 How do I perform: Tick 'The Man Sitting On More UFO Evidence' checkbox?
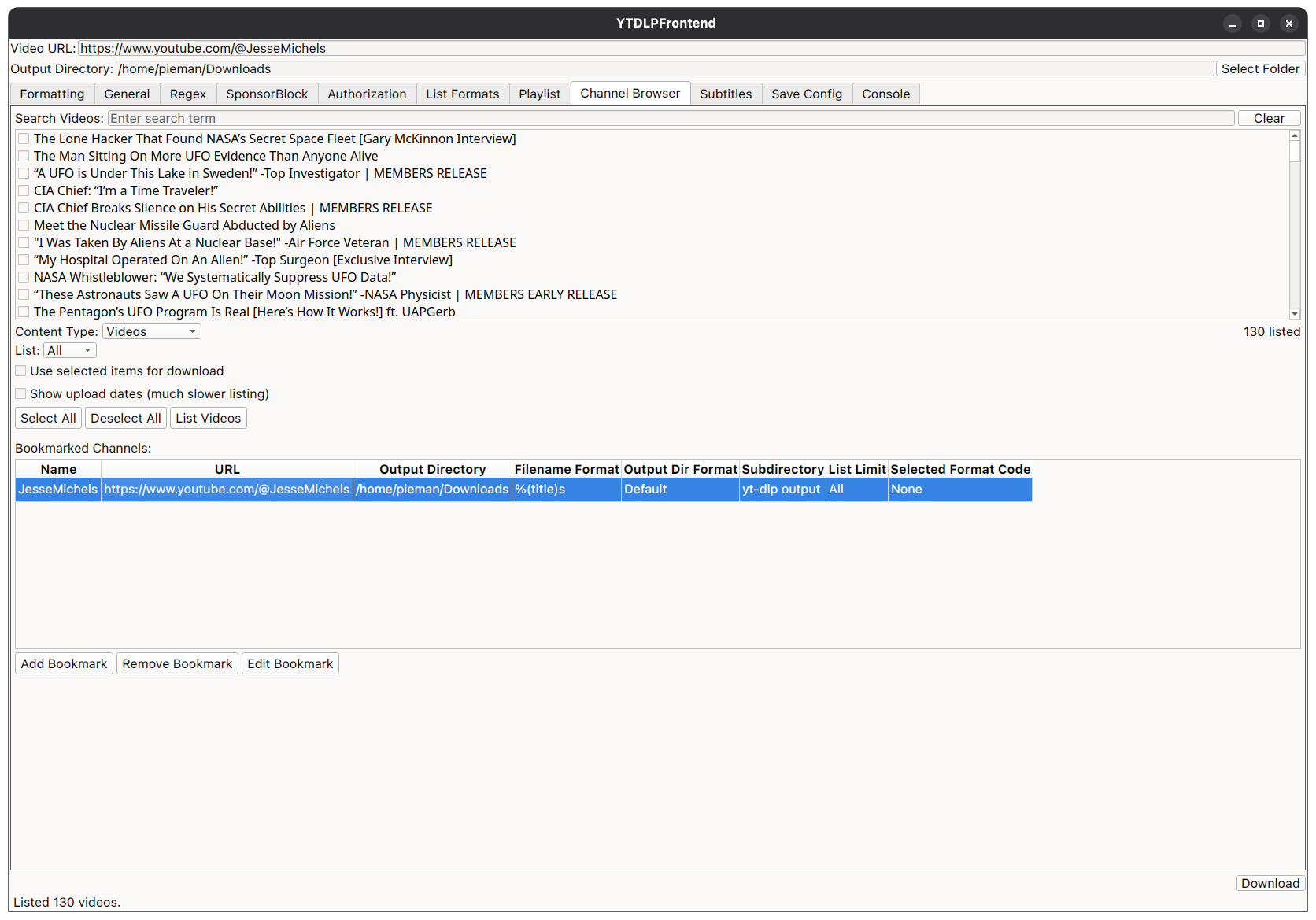24,156
